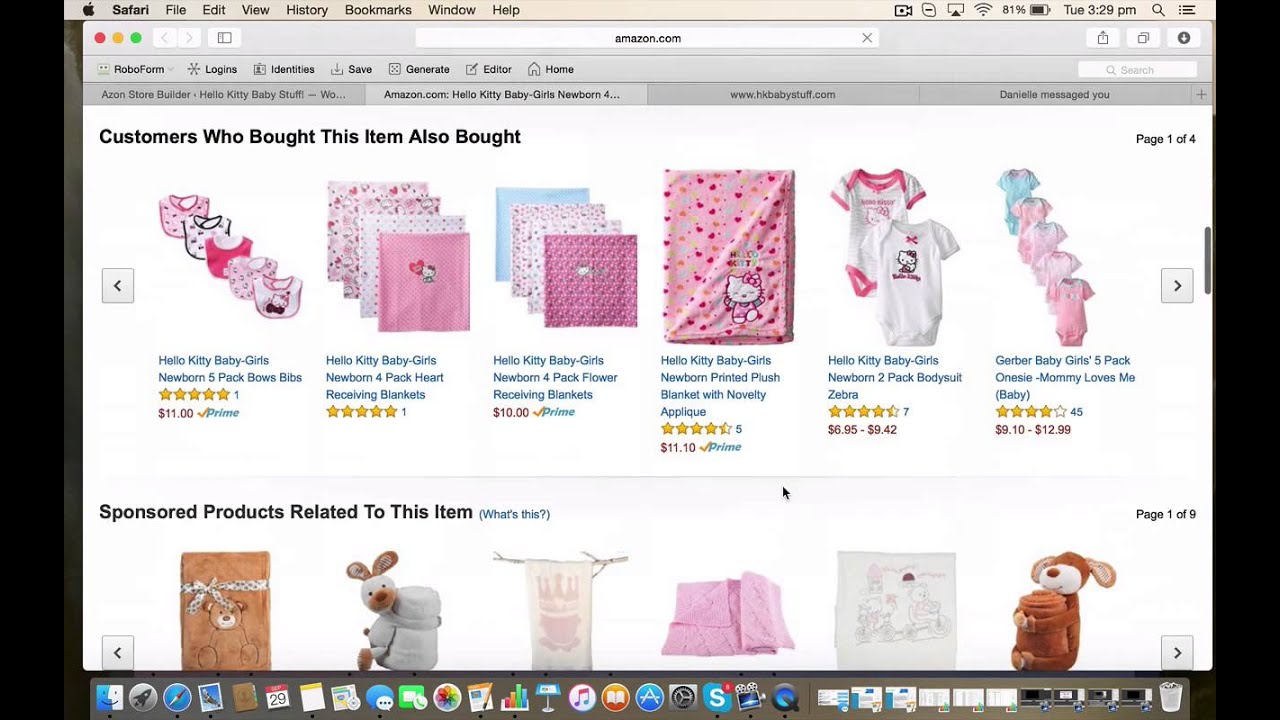Image resolution: width=1280 pixels, height=720 pixels.
Task: Open Safari downloads arrow icon
Action: 1184,38
